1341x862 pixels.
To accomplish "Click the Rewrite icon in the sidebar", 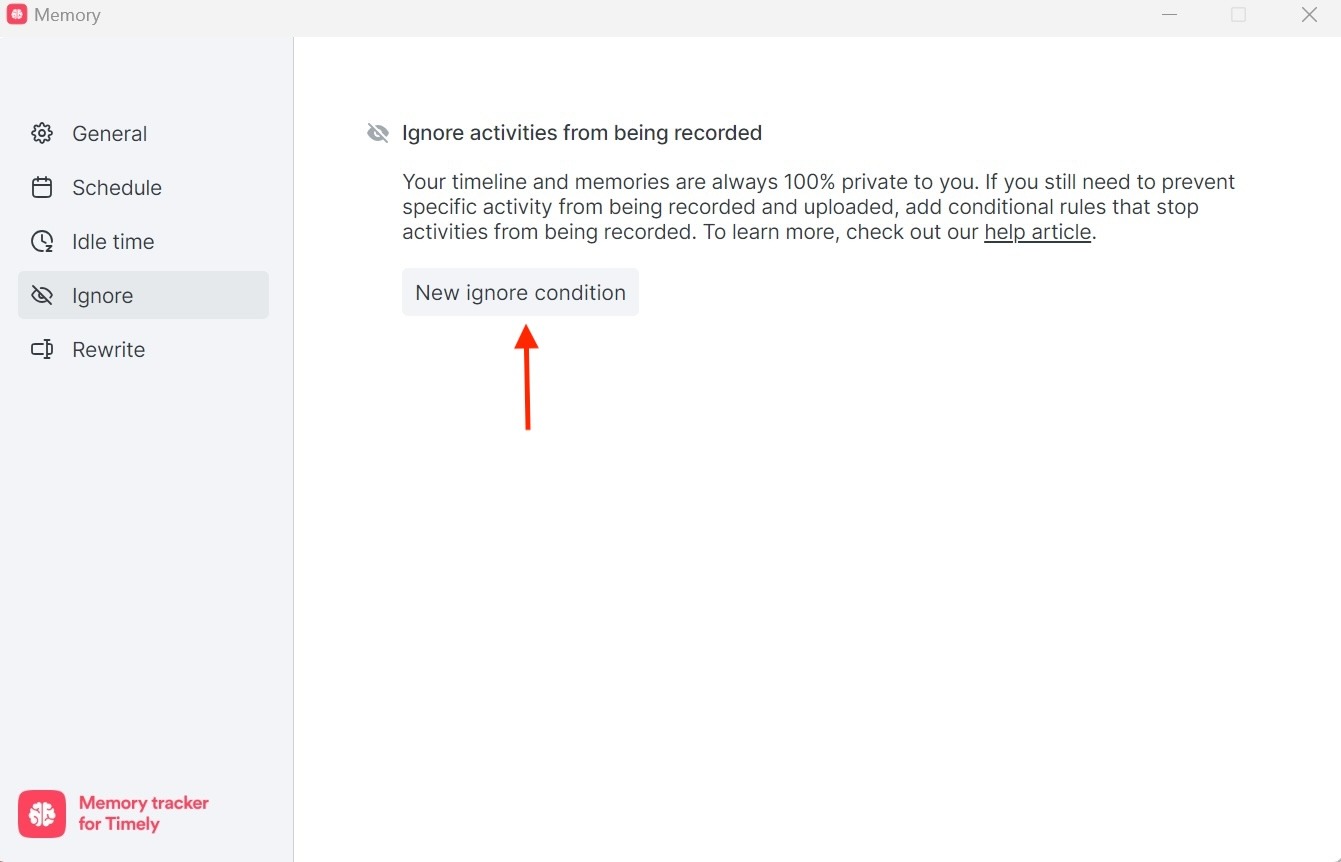I will (42, 349).
